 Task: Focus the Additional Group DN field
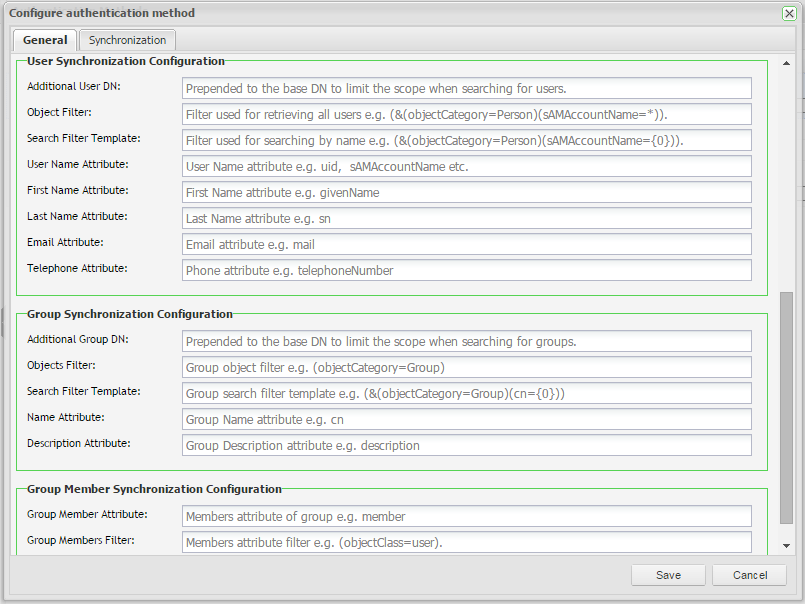[x=466, y=341]
